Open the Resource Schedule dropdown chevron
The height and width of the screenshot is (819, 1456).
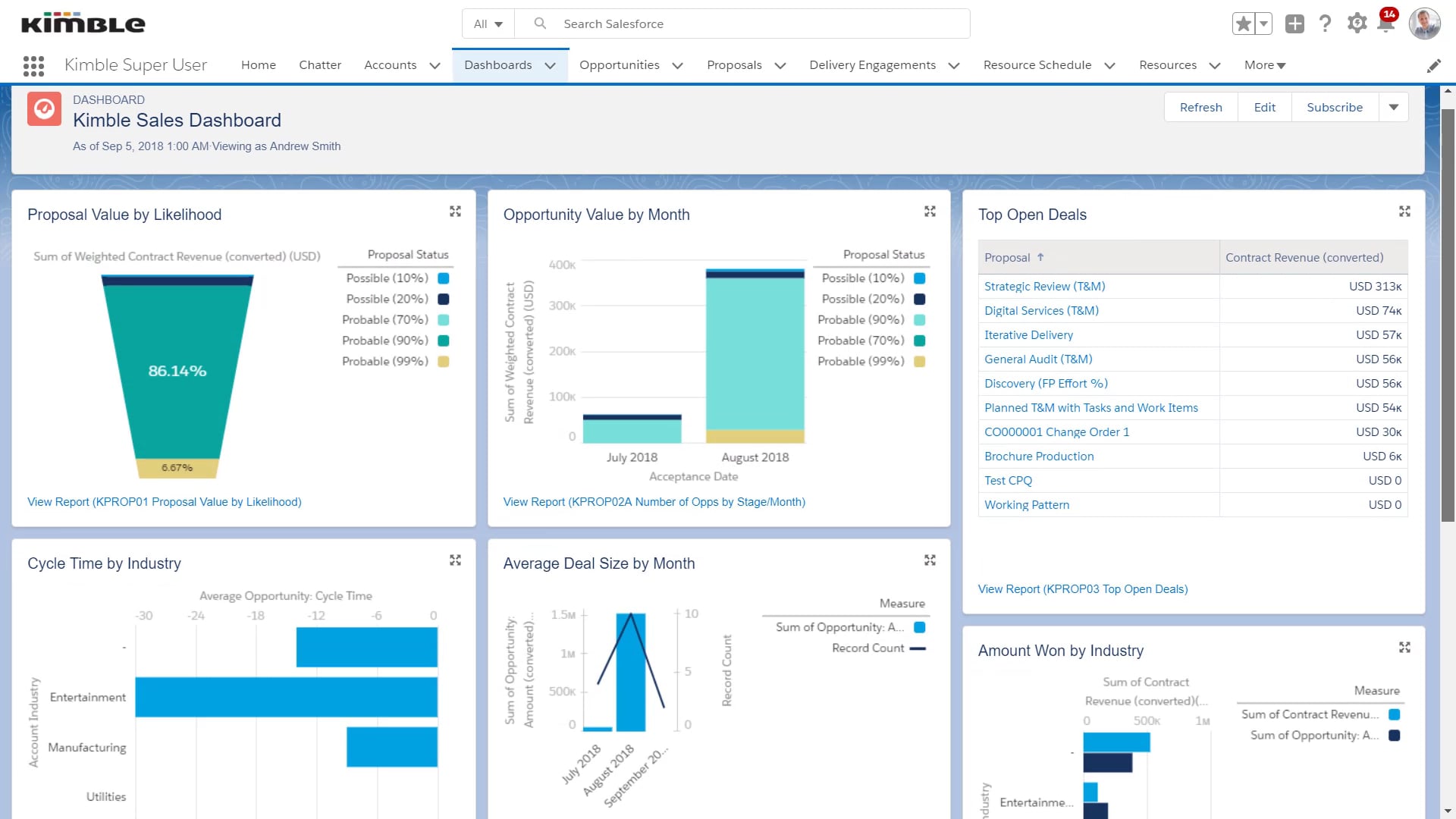pyautogui.click(x=1109, y=66)
